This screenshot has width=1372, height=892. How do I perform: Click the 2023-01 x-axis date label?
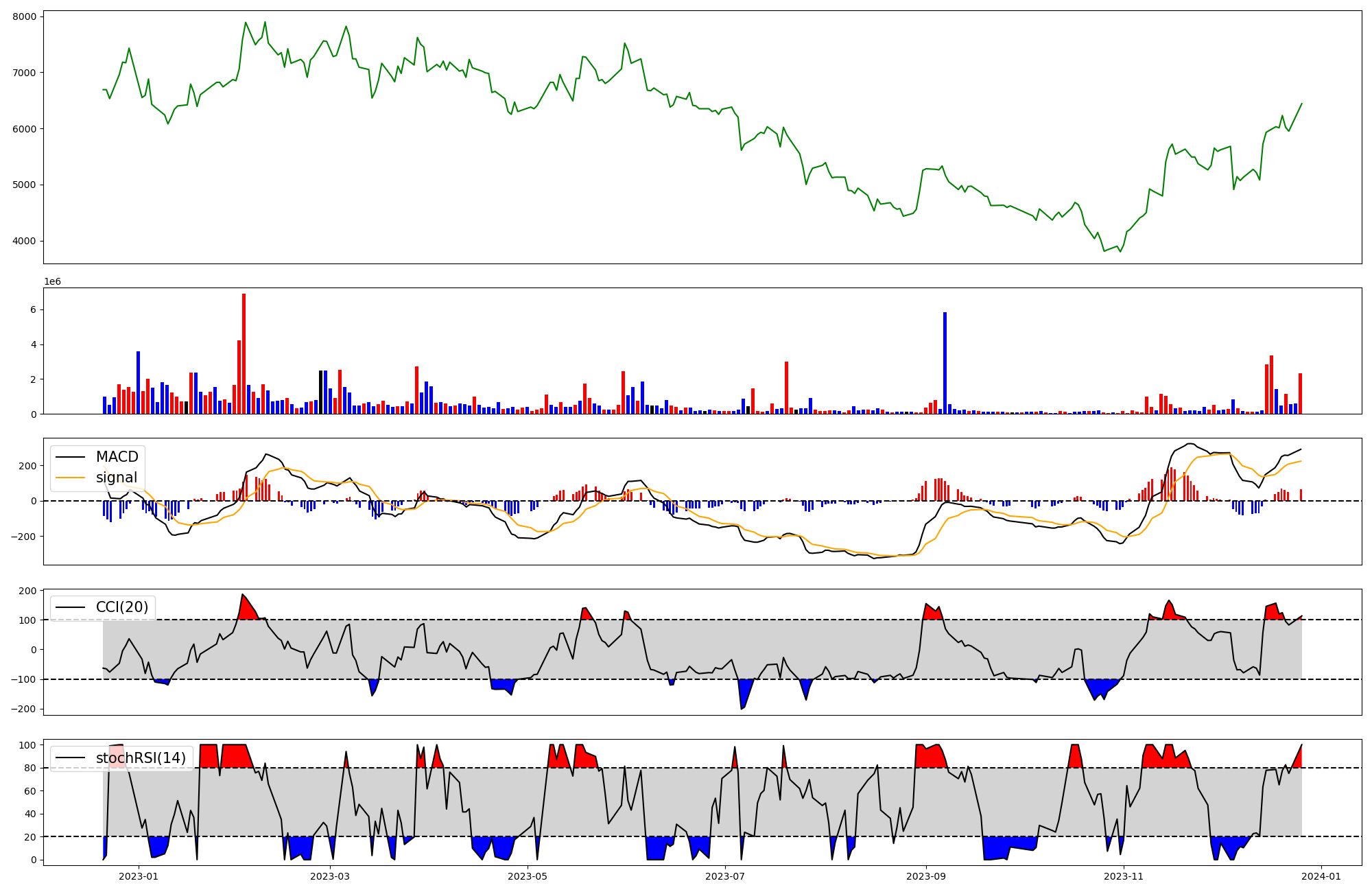point(139,876)
